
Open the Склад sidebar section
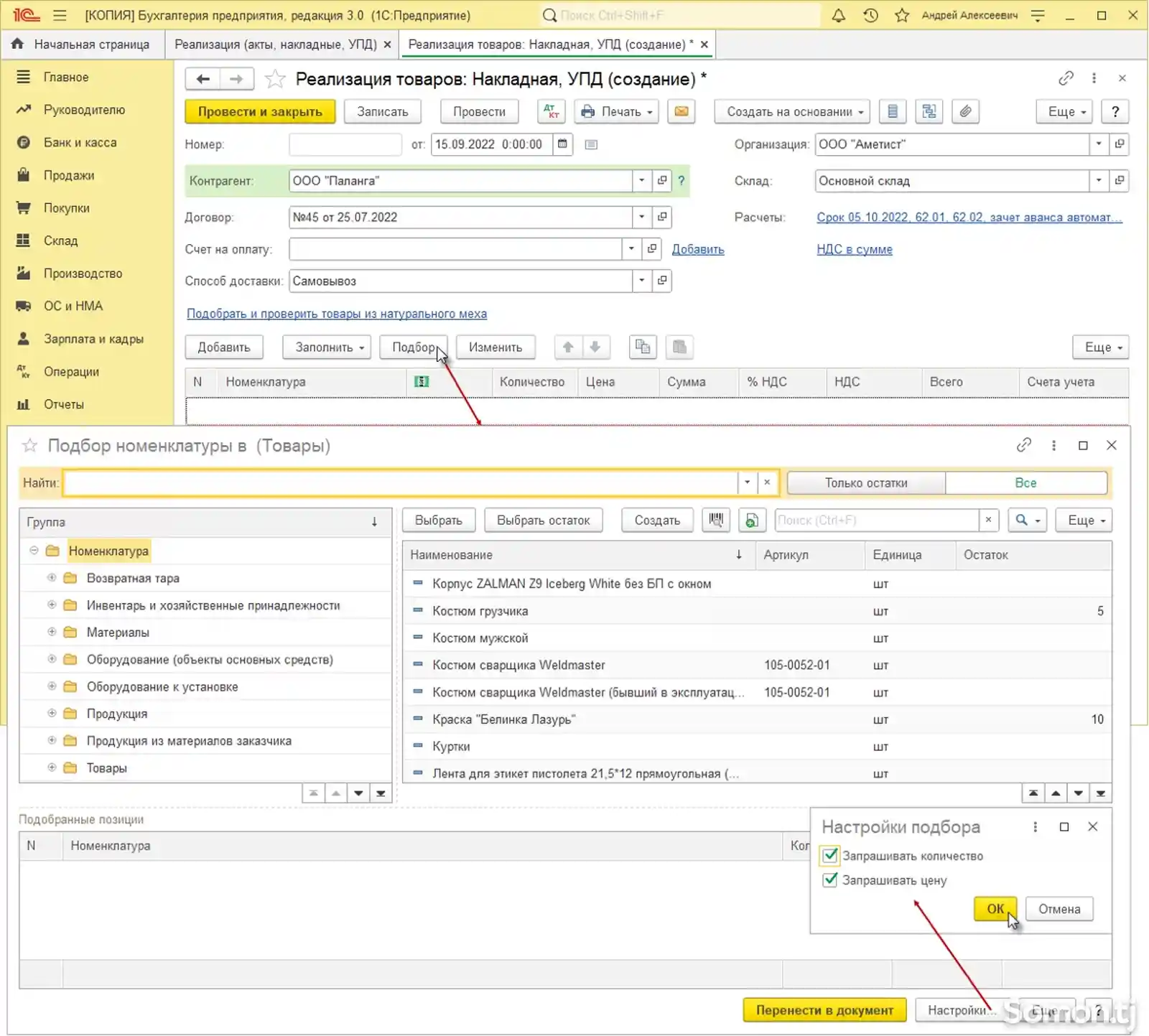pos(60,241)
